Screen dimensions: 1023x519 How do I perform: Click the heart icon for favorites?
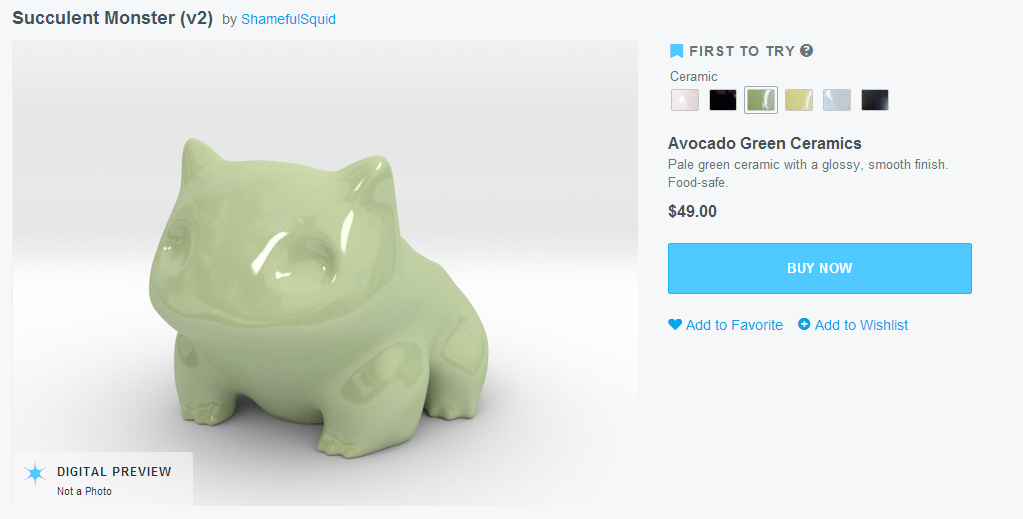[x=675, y=324]
